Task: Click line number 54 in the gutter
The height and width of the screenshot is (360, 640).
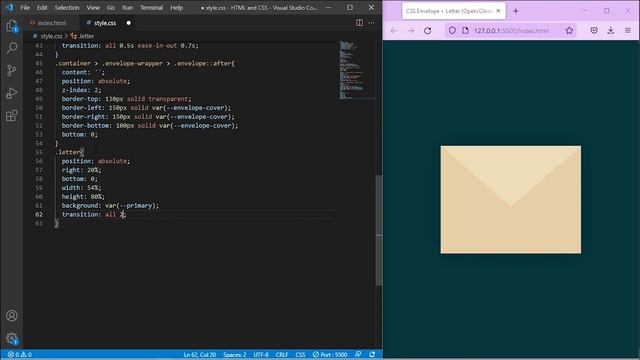Action: click(39, 143)
